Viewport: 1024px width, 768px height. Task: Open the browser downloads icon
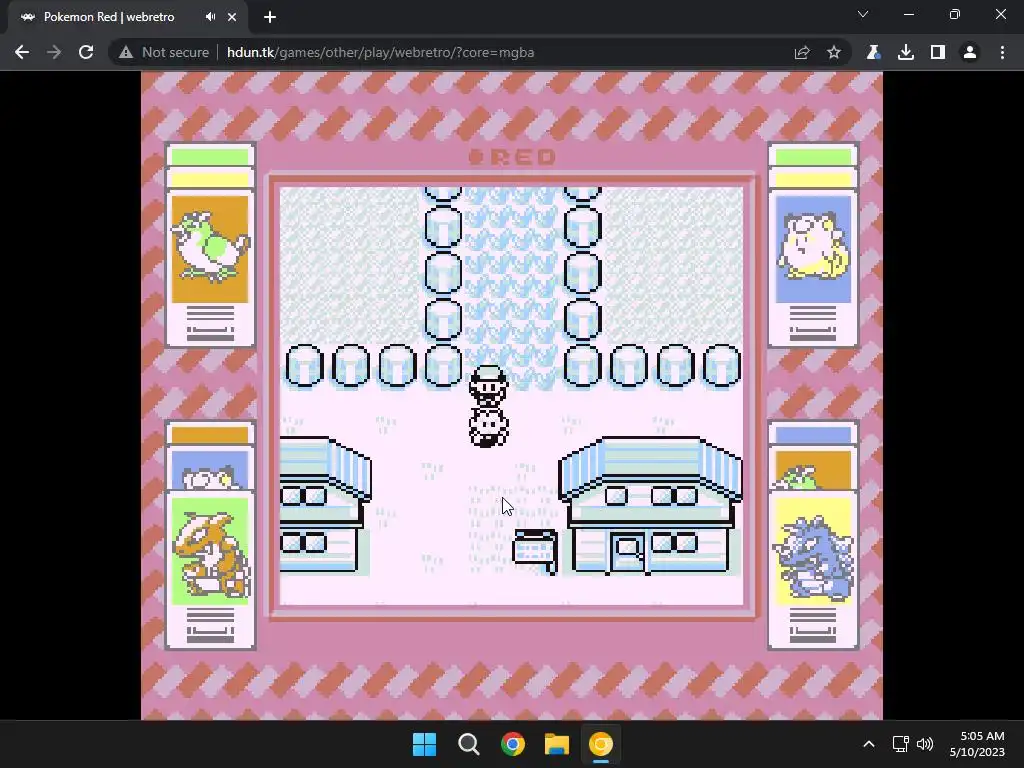[905, 52]
